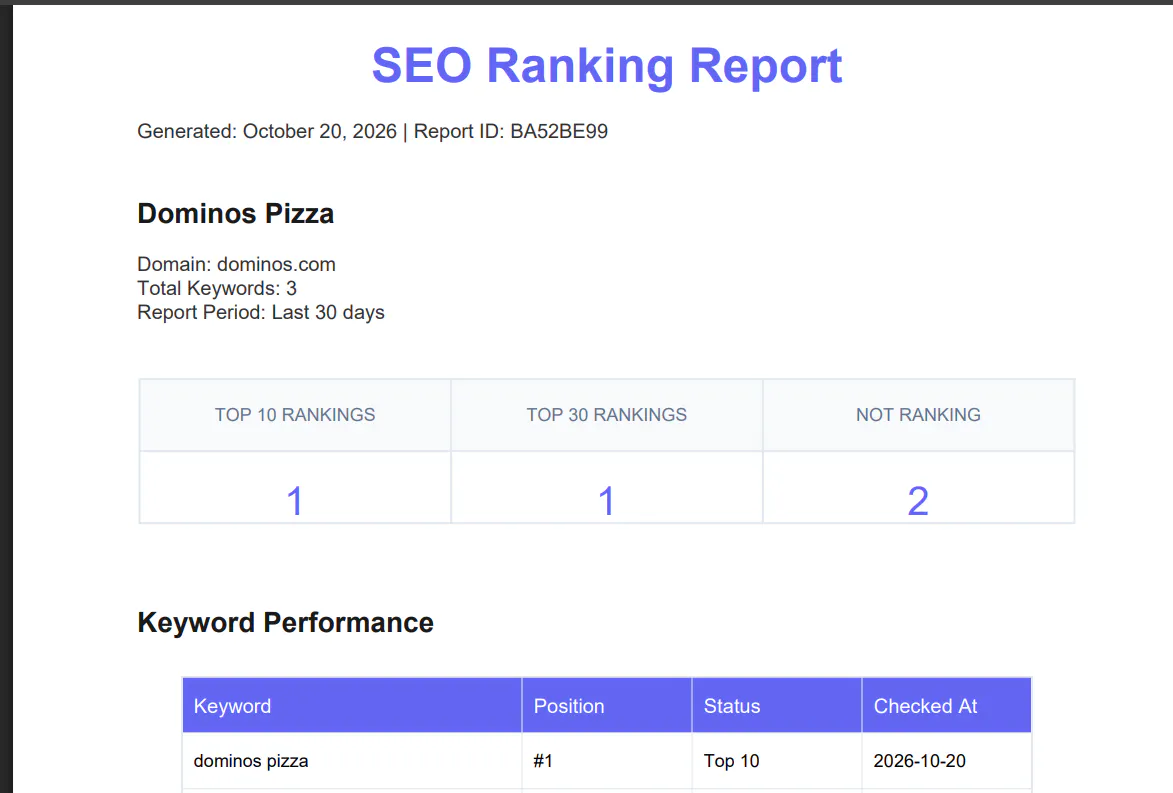Image resolution: width=1173 pixels, height=793 pixels.
Task: Click the number 2 under NOT RANKING
Action: (919, 500)
